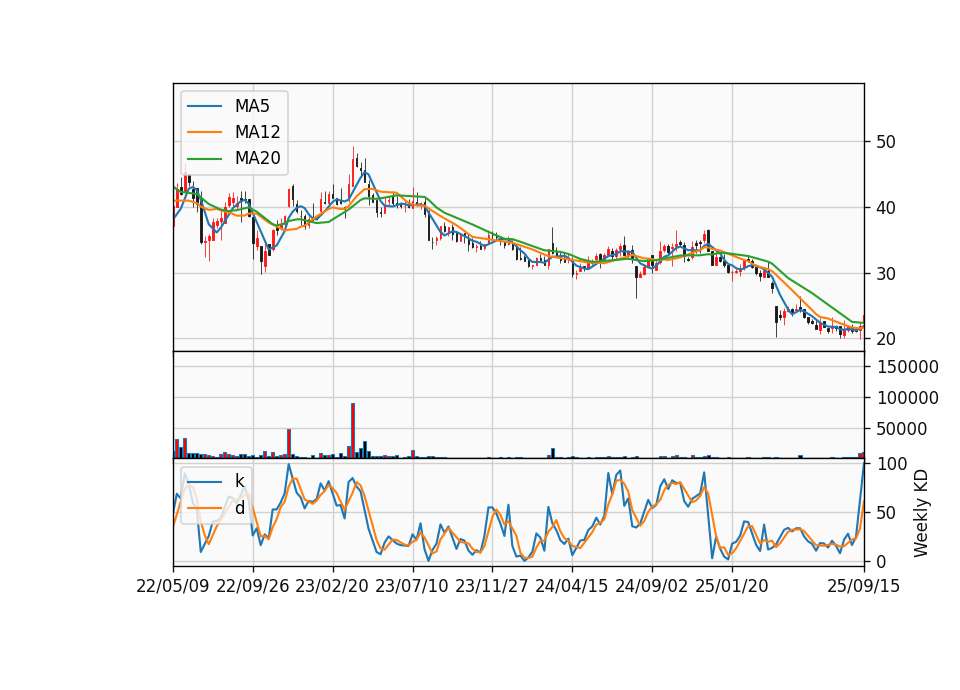Screen dimensions: 960x690
Task: Click the 22/05/09 date axis label
Action: (x=173, y=586)
